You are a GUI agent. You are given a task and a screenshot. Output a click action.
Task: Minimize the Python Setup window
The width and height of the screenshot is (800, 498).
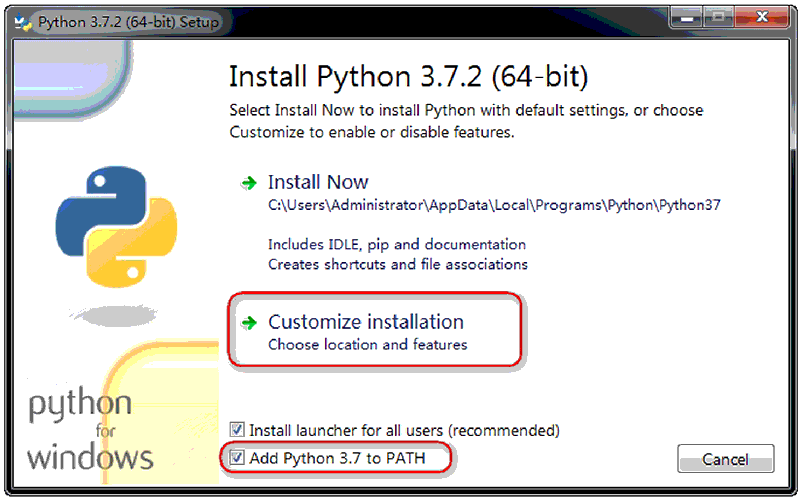687,17
